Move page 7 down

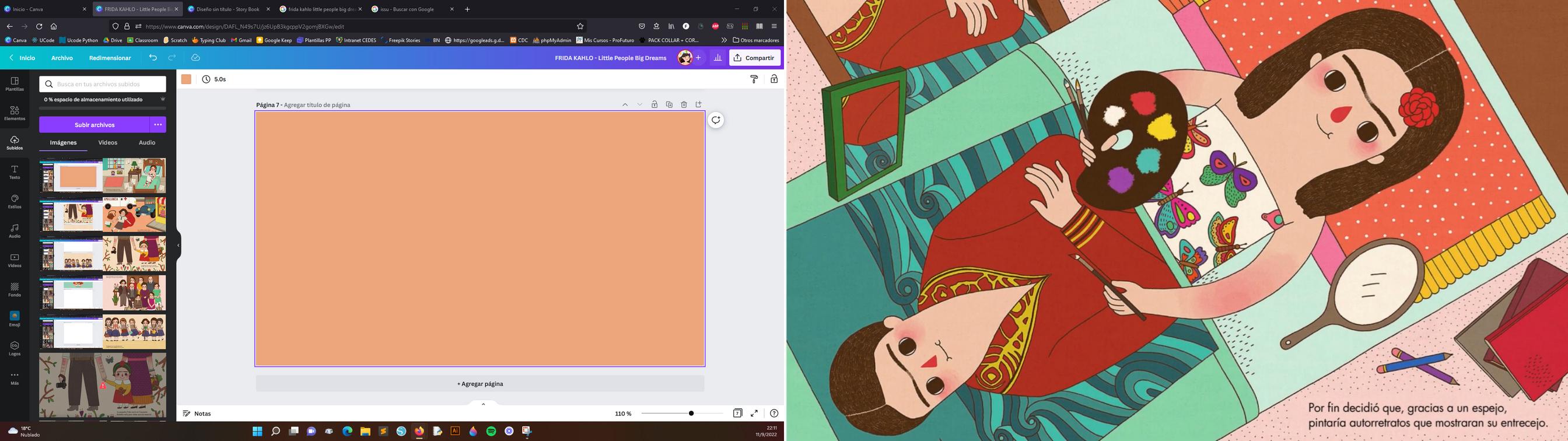point(640,105)
